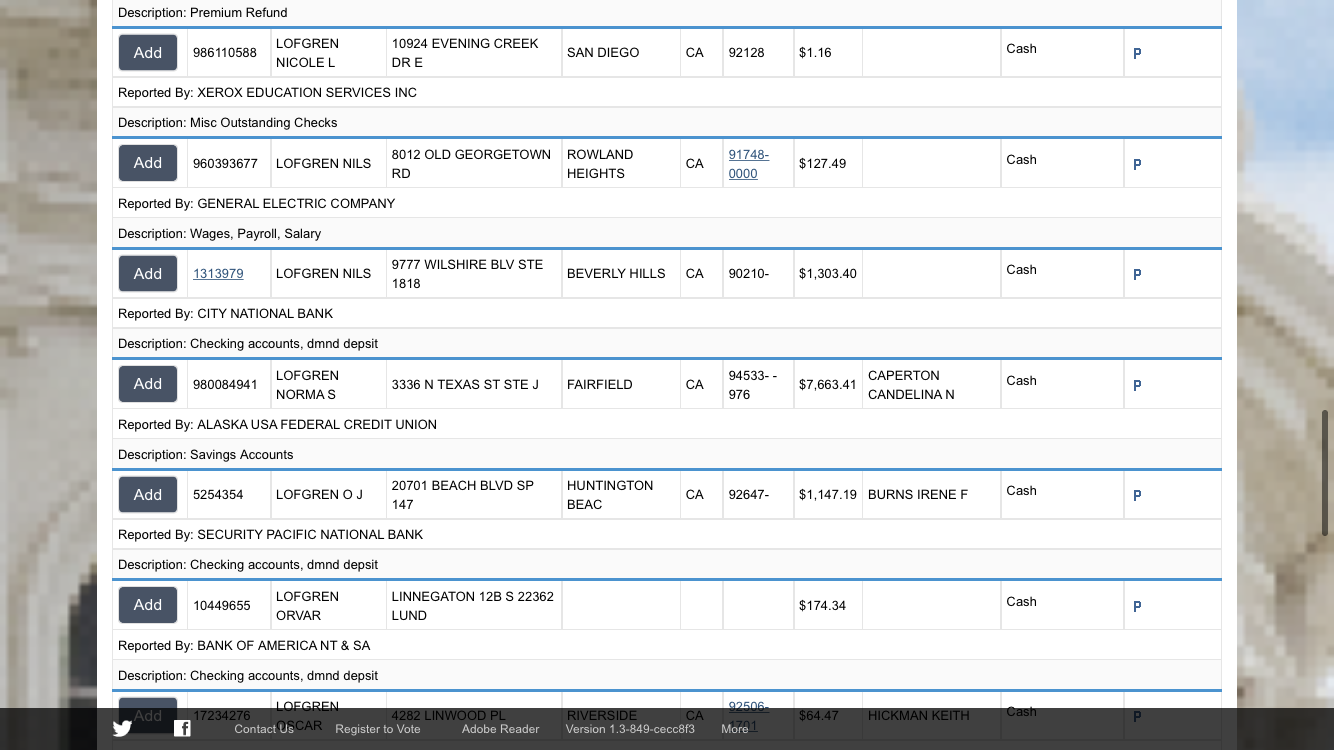1334x750 pixels.
Task: Add Lofgren Nils Beverly Hills property
Action: [148, 274]
